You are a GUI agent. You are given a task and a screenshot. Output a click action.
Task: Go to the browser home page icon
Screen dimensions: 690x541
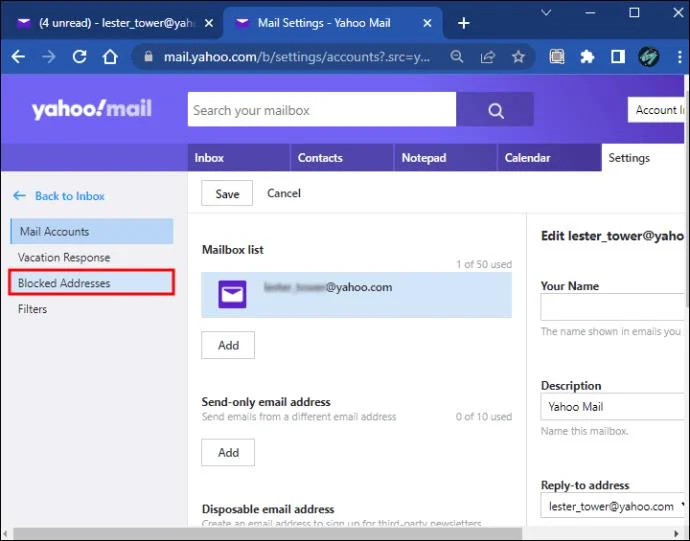(110, 56)
